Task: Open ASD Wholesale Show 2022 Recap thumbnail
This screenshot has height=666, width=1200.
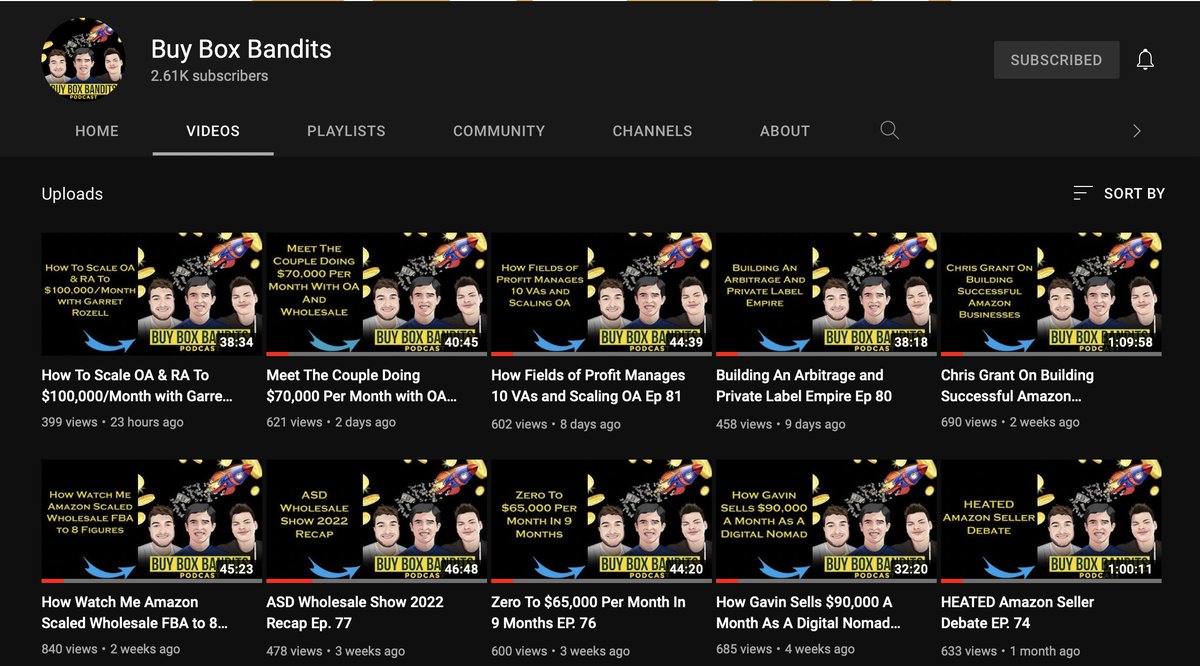Action: point(377,521)
